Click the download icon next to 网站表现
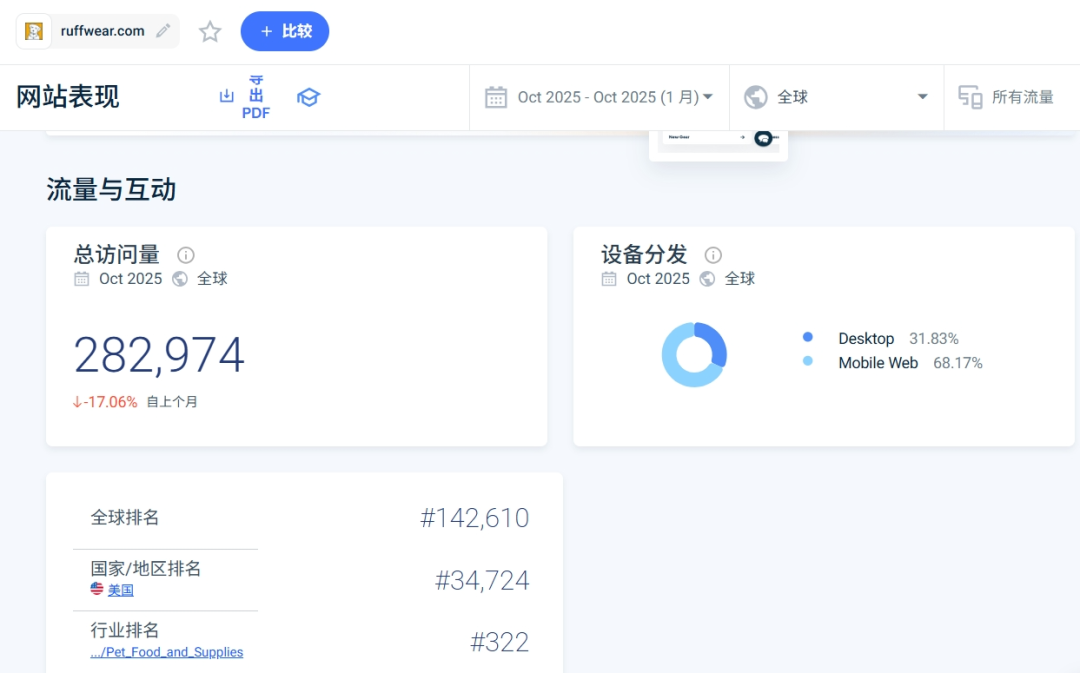Image resolution: width=1080 pixels, height=673 pixels. (x=227, y=96)
